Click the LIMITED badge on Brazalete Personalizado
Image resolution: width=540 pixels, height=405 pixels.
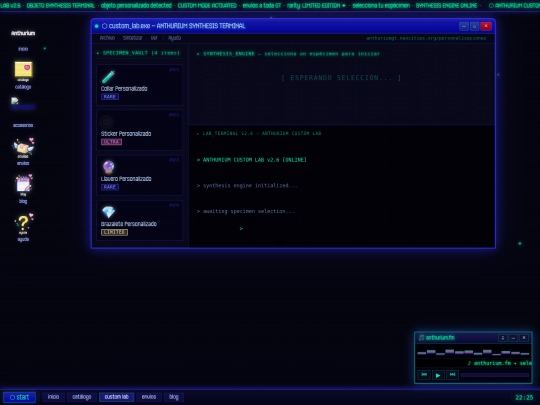tap(114, 232)
